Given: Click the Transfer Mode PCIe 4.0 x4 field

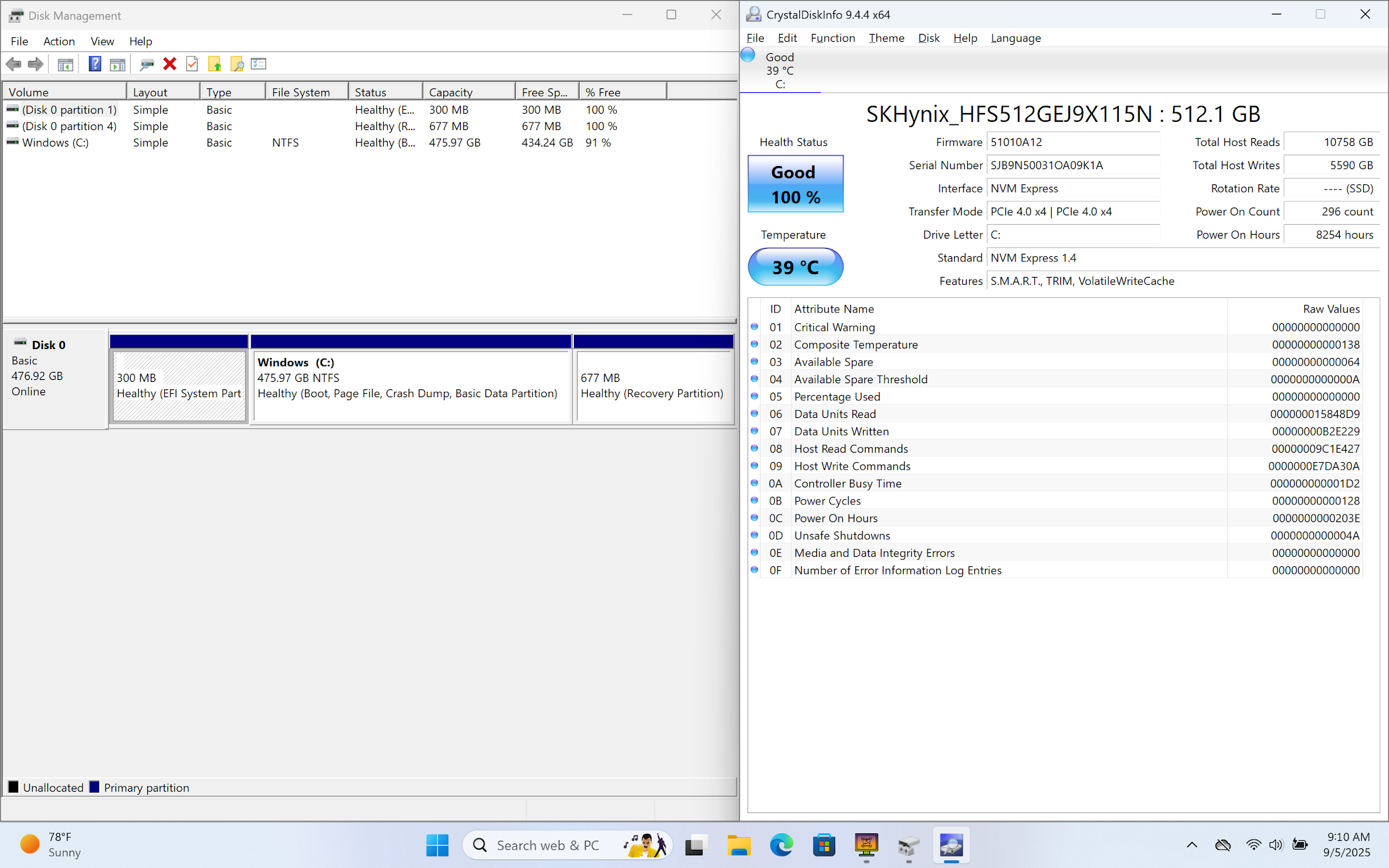Looking at the screenshot, I should tap(1073, 211).
